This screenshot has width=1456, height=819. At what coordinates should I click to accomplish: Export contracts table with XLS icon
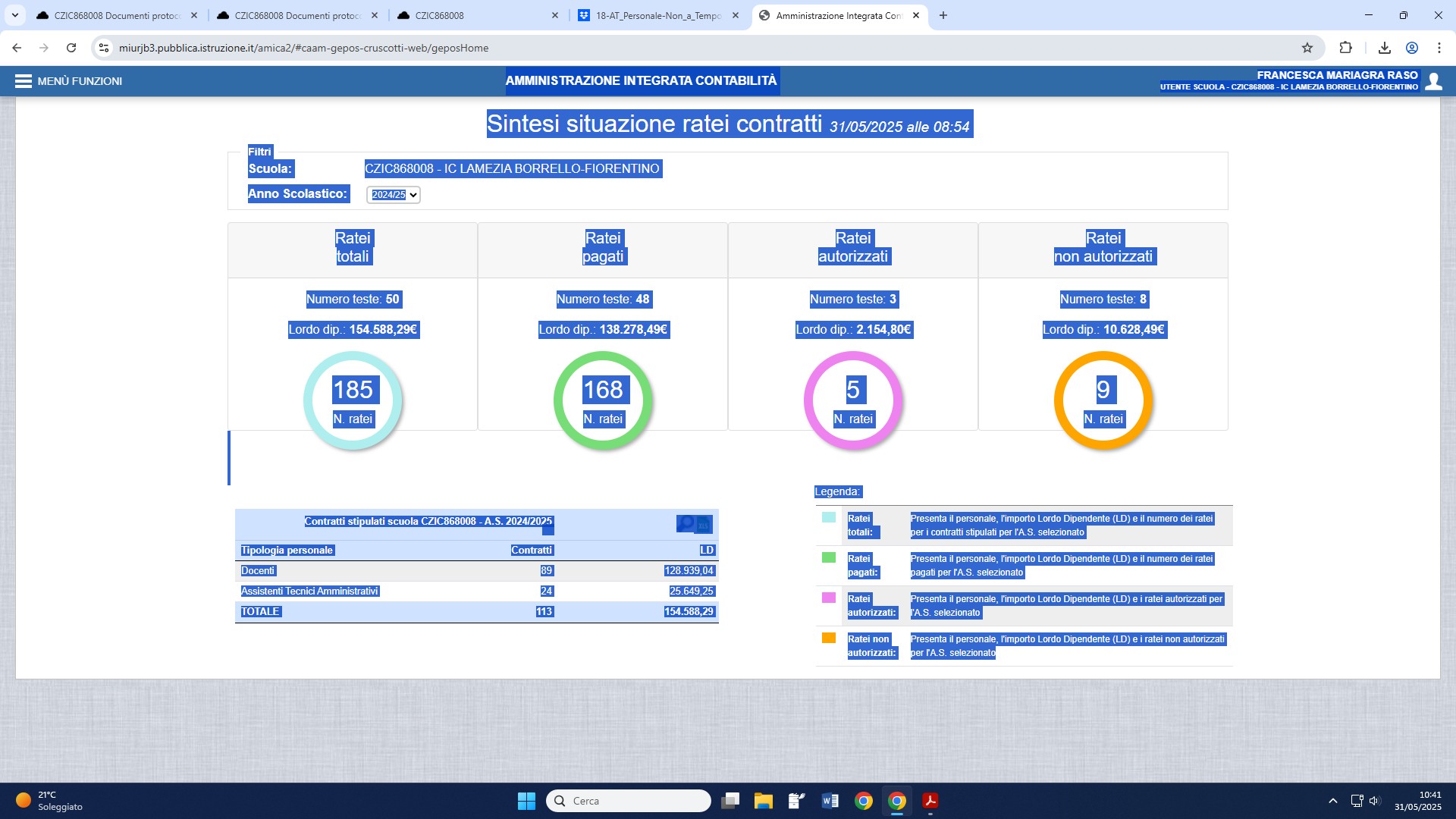pyautogui.click(x=704, y=524)
